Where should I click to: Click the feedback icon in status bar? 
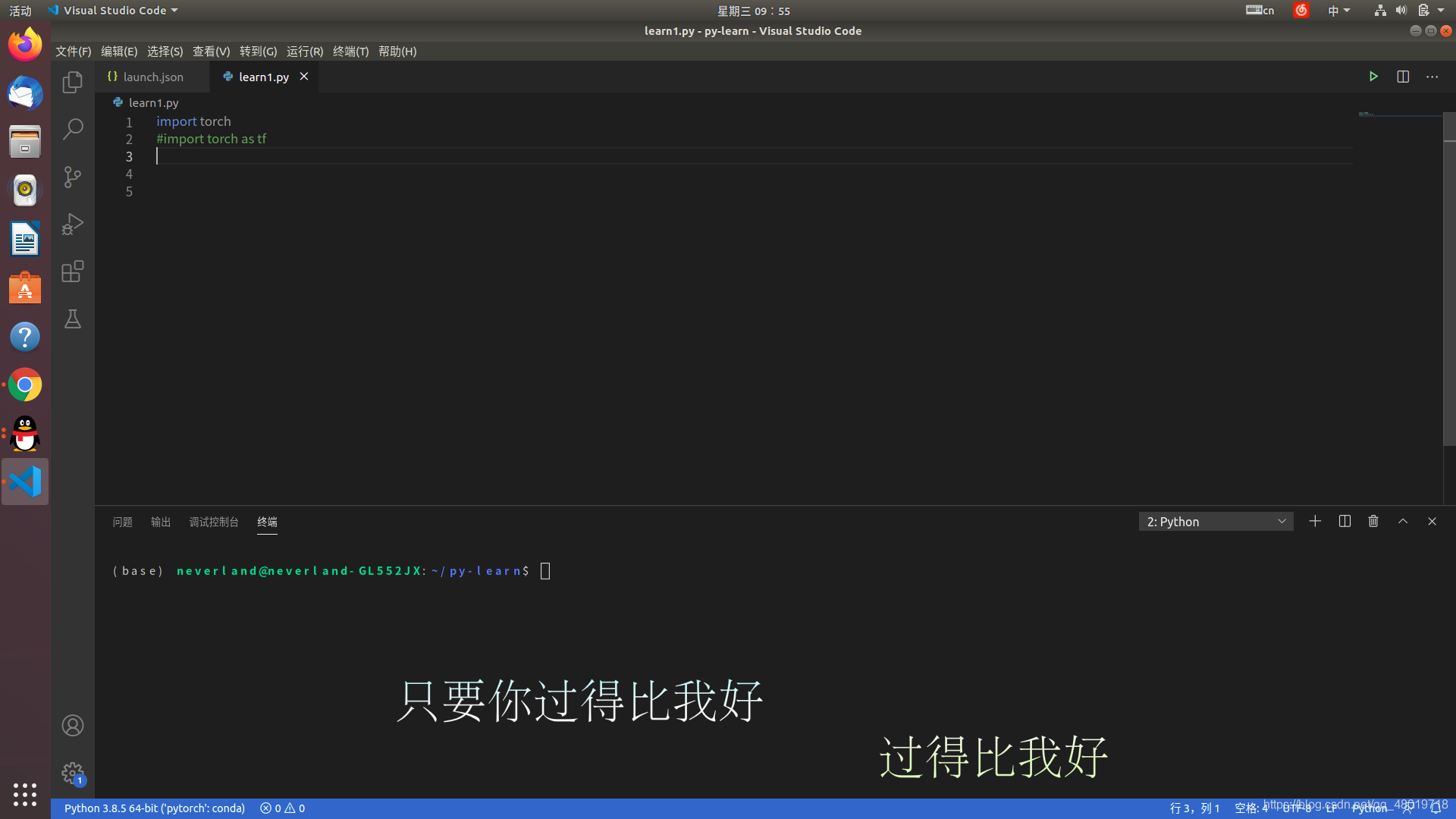[x=1407, y=808]
